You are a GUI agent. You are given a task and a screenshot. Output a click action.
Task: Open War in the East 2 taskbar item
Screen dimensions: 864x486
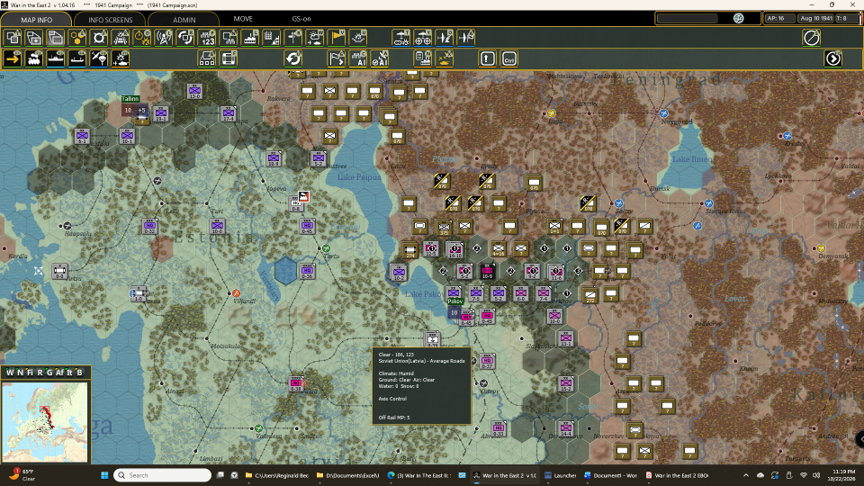coord(504,475)
